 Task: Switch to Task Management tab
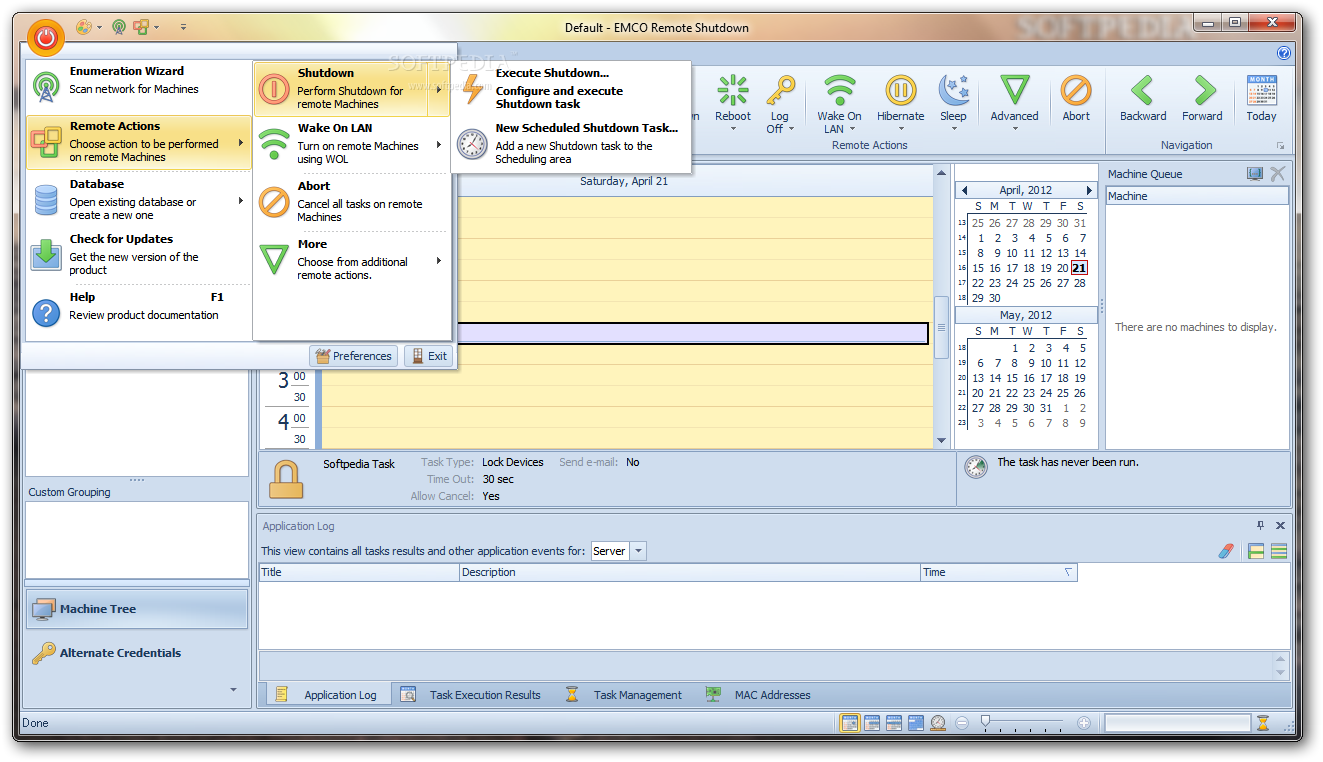[624, 695]
